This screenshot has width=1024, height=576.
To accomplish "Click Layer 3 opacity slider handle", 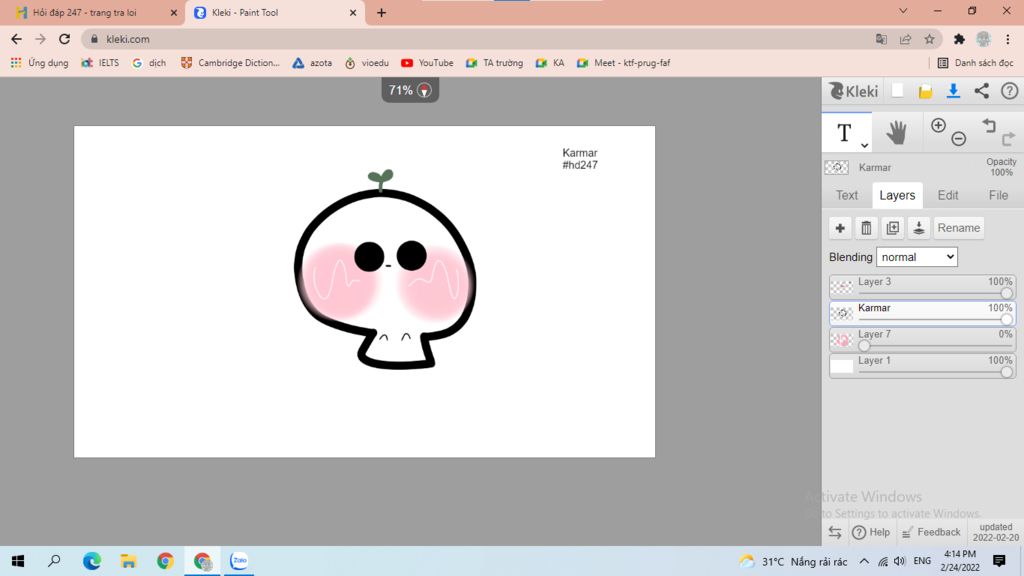I will pyautogui.click(x=1006, y=293).
